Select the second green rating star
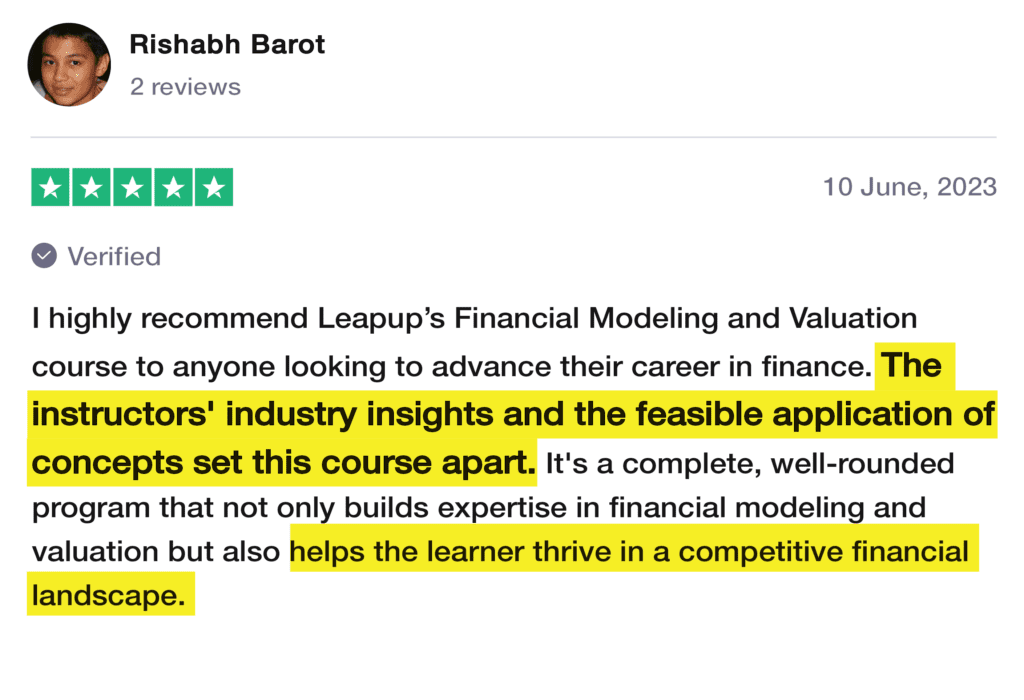Screen dimensions: 1024x700 91,188
